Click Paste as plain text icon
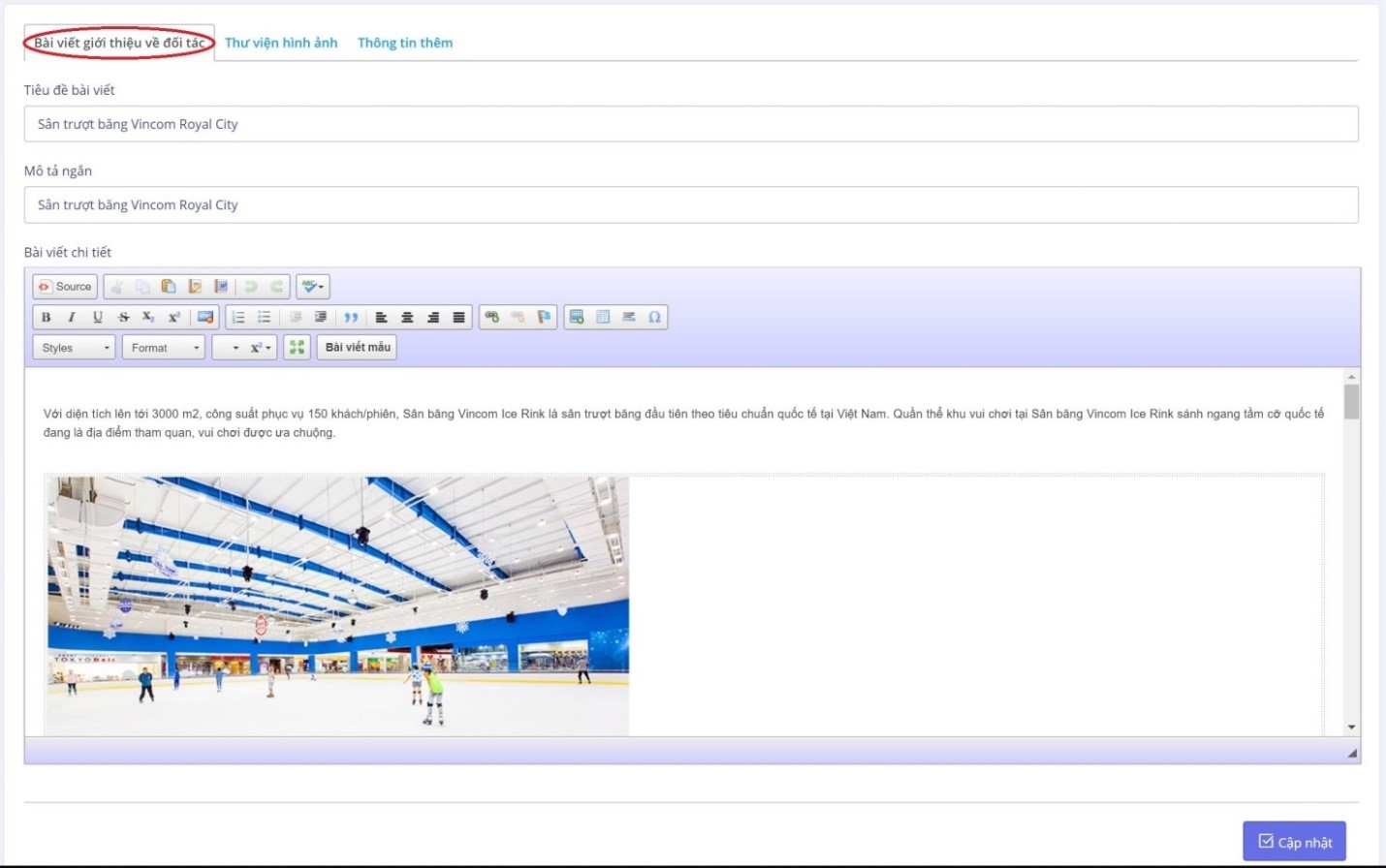Image resolution: width=1386 pixels, height=868 pixels. pyautogui.click(x=195, y=287)
